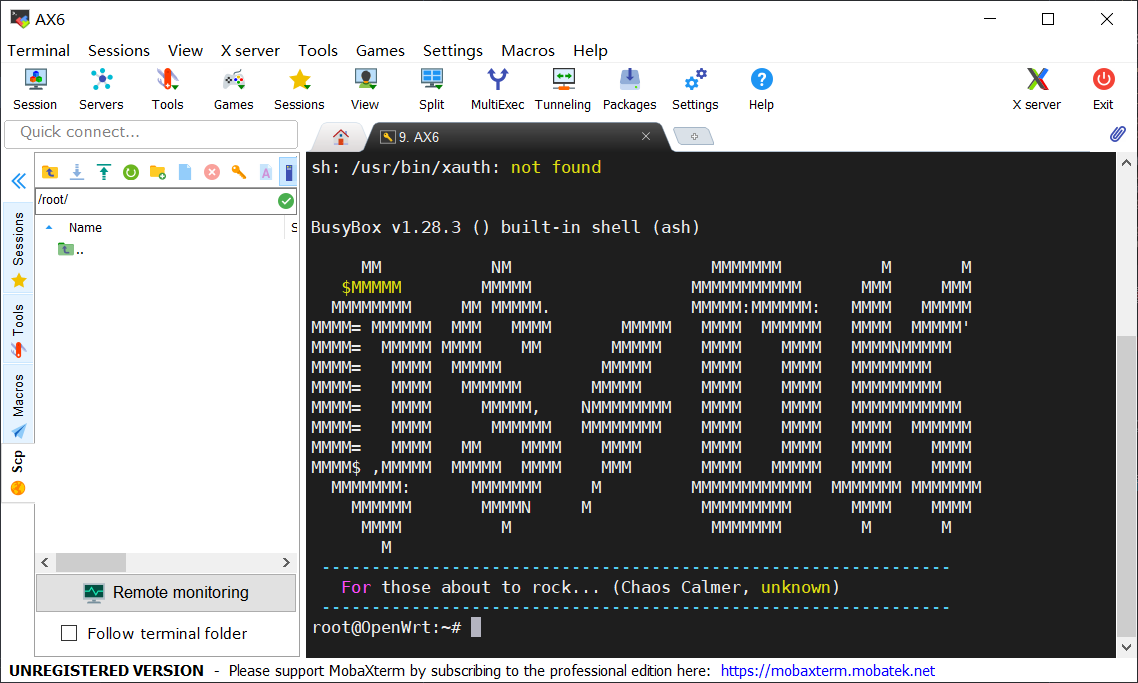Screen dimensions: 1138x683
Task: Click the Split terminal icon
Action: (432, 88)
